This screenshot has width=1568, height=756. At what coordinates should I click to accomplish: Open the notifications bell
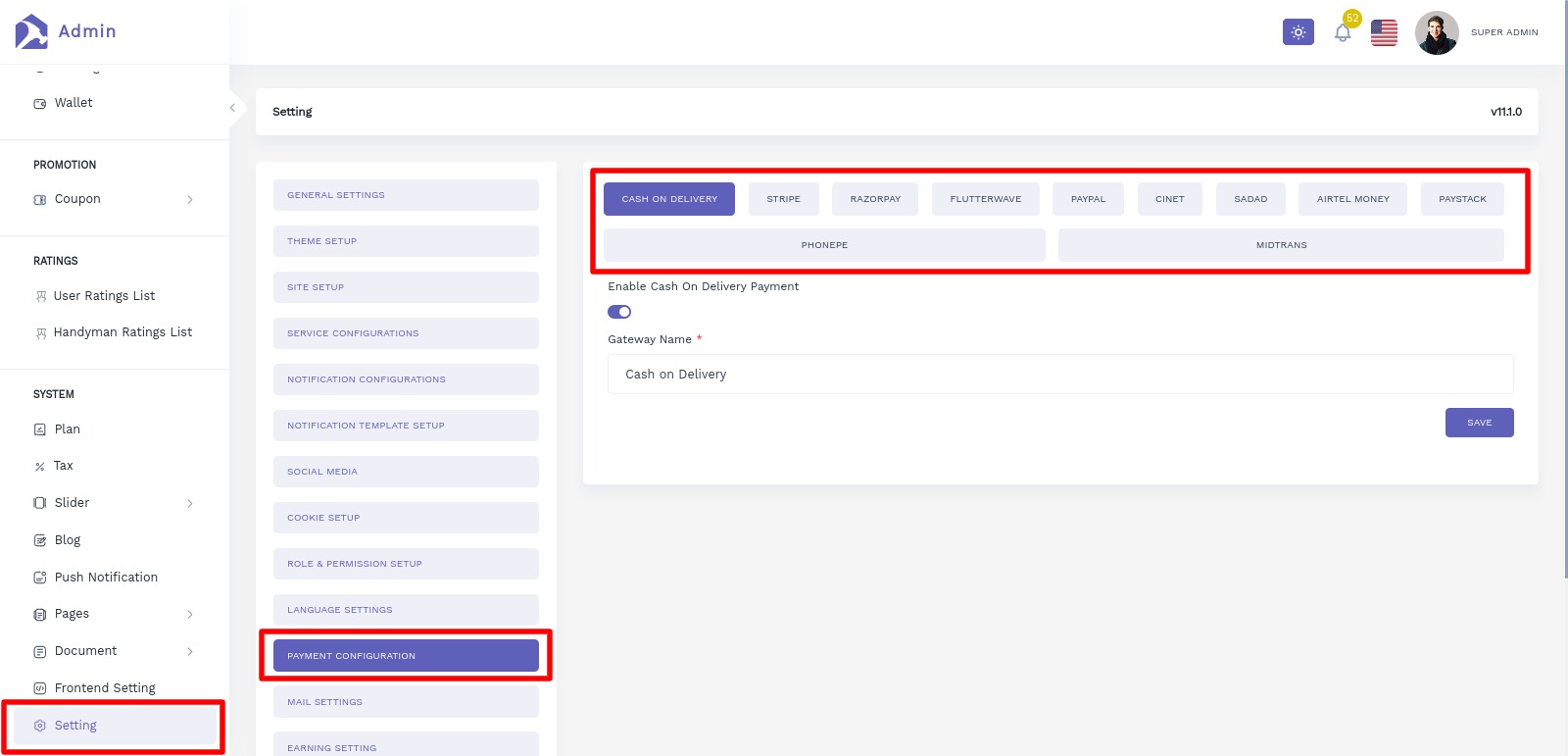point(1343,33)
